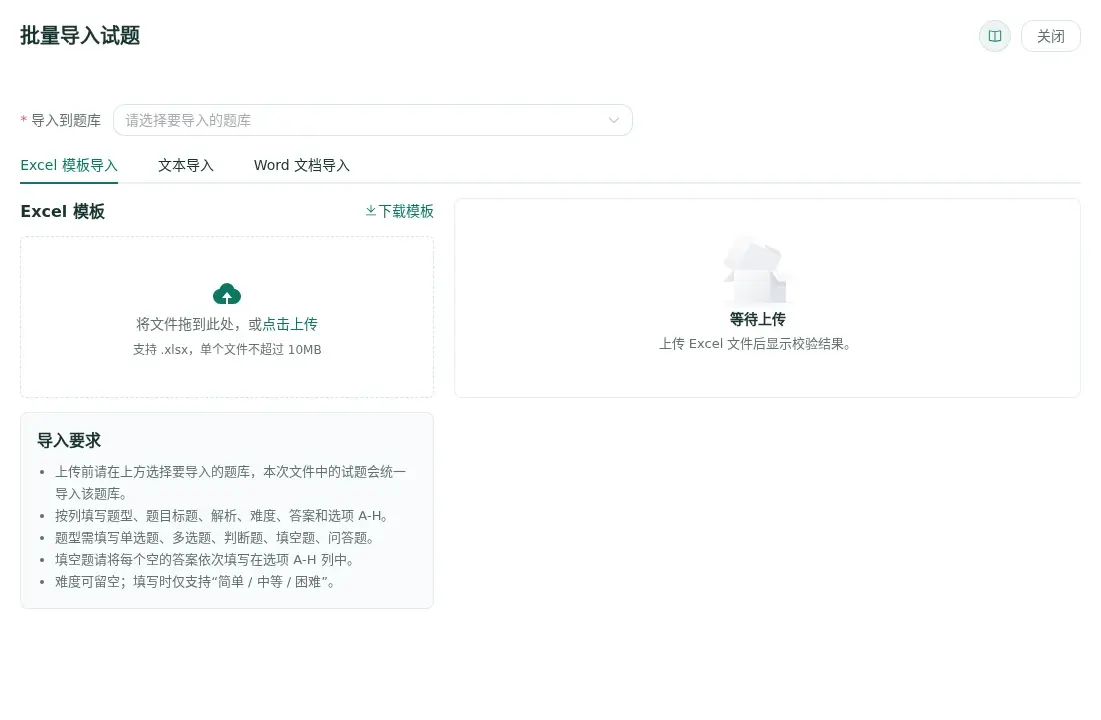This screenshot has height=720, width=1101.
Task: Click the requirement line 题型需填写单选题、多选题
Action: pos(215,537)
